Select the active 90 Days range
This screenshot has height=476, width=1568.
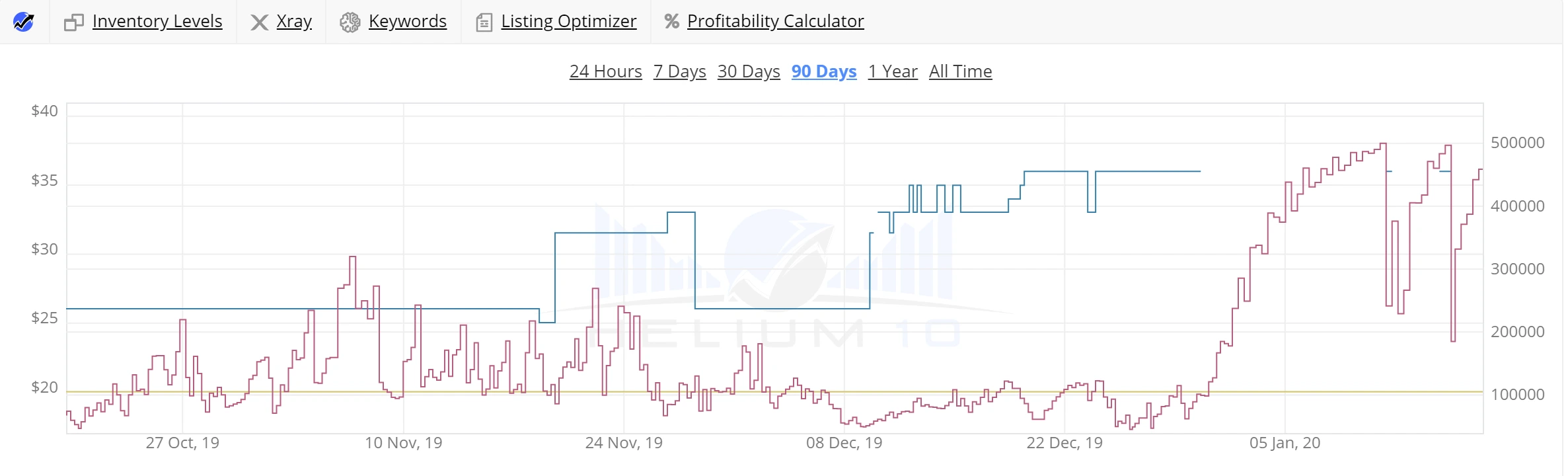point(824,71)
